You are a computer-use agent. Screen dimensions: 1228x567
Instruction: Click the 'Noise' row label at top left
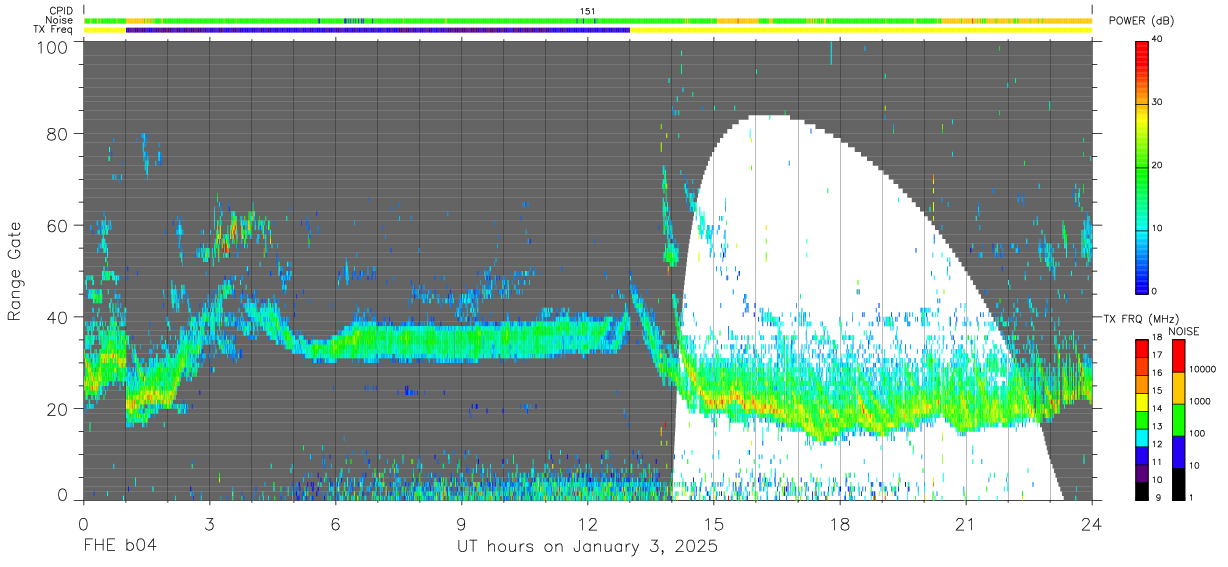[60, 20]
